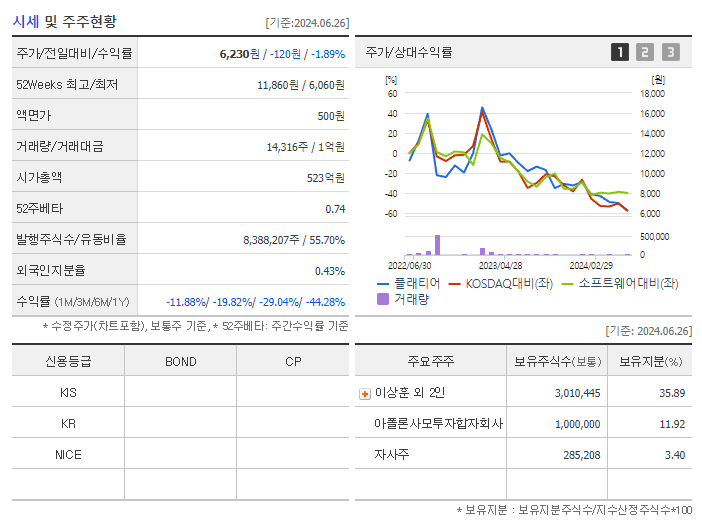Click the 2022/06/30 chart date label
Image resolution: width=702 pixels, height=525 pixels.
tap(410, 266)
